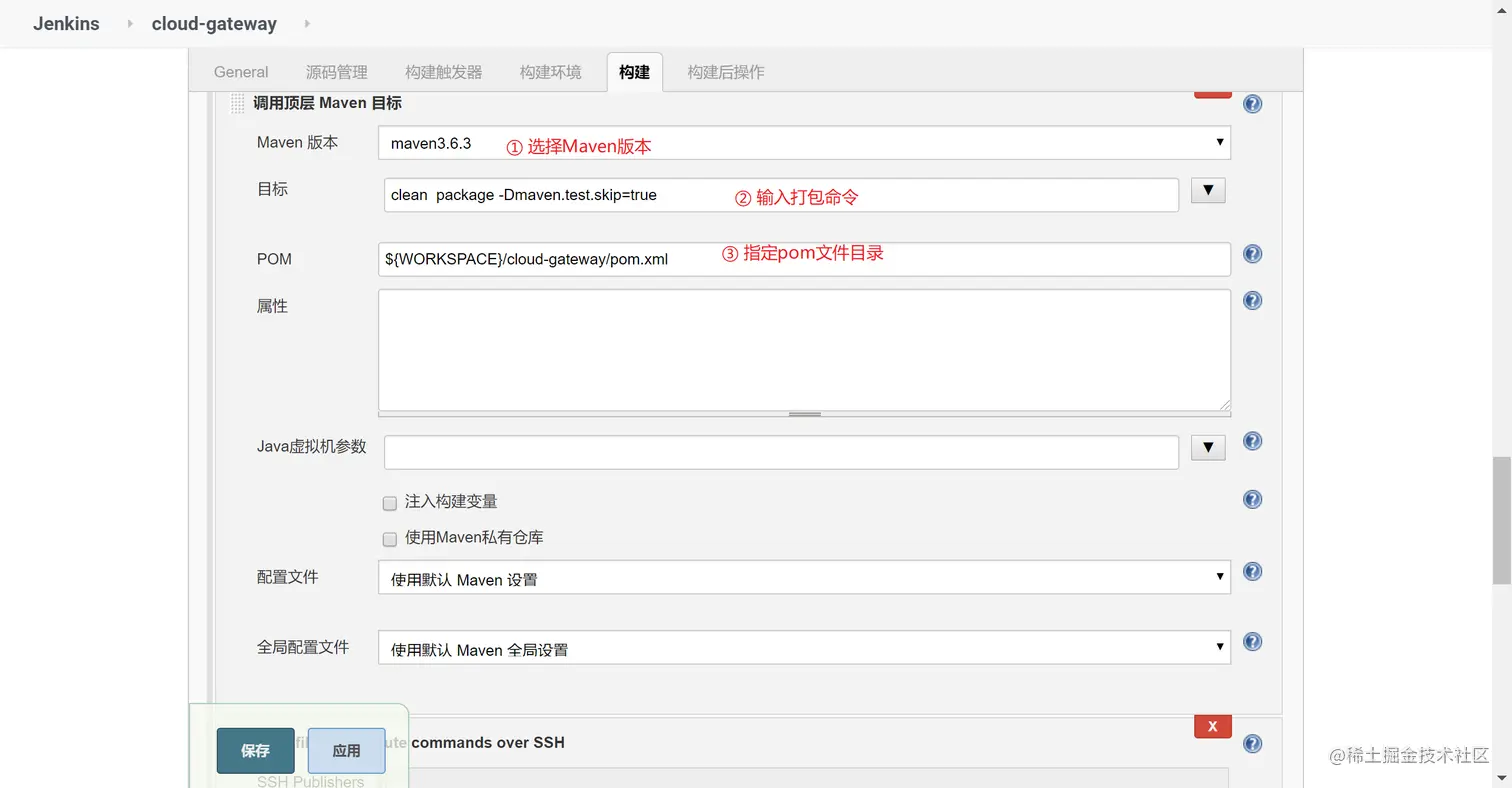Open help icon for commands over SSH section
The width and height of the screenshot is (1512, 788).
tap(1252, 744)
